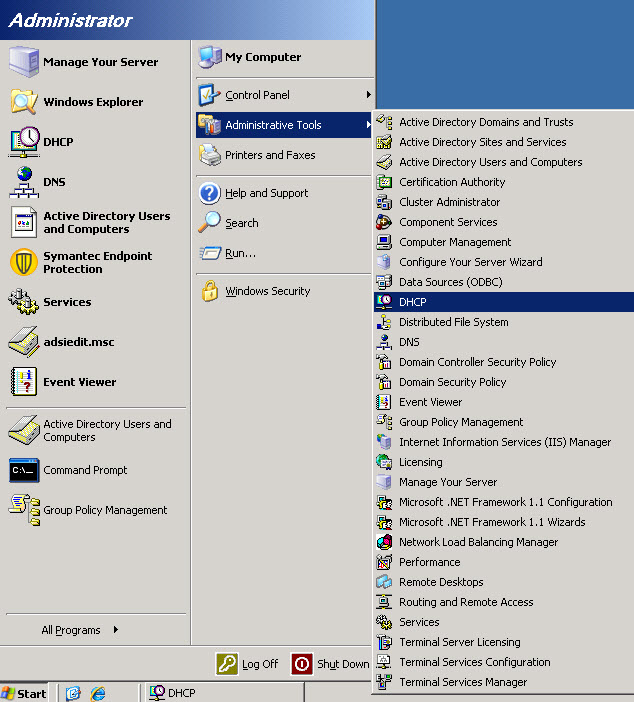Open Windows Security padlock icon
Image resolution: width=634 pixels, height=702 pixels.
[210, 291]
